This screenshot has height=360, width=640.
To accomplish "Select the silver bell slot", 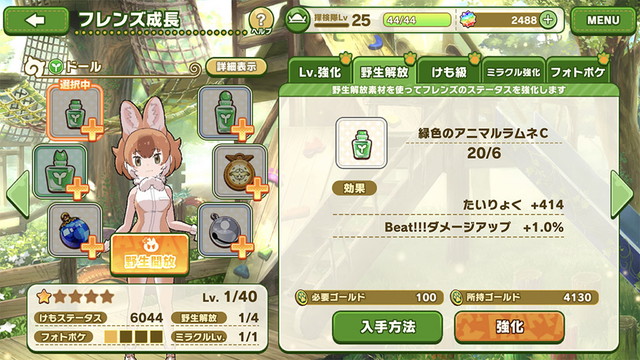I will click(x=225, y=231).
